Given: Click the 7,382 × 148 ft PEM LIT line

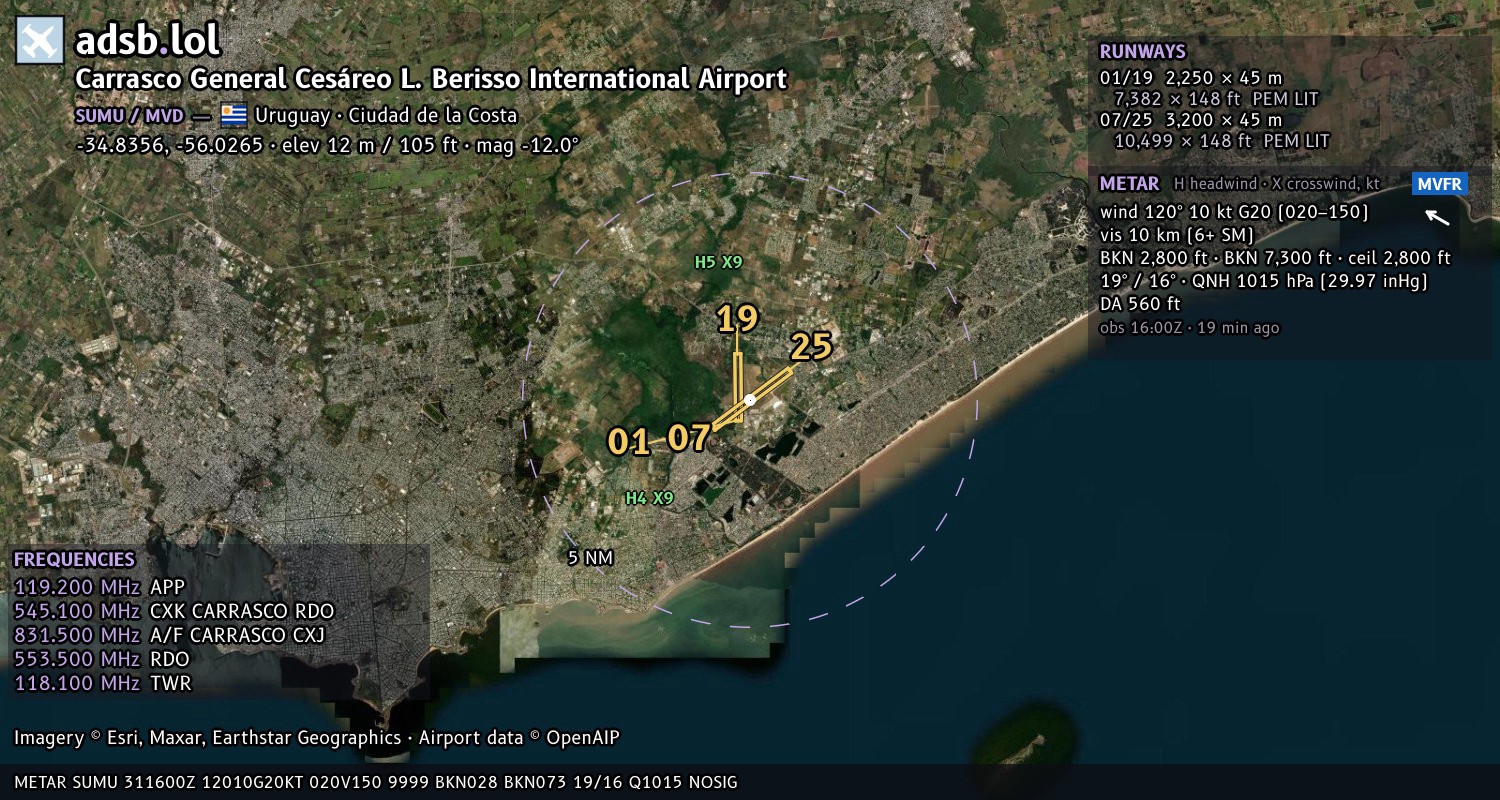Looking at the screenshot, I should click(x=1216, y=99).
